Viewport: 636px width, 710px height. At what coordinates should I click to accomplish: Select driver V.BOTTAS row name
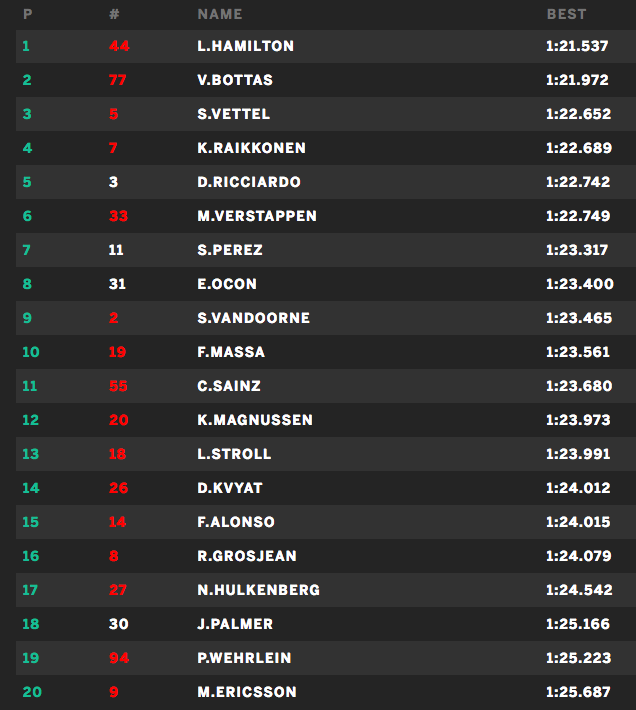235,80
